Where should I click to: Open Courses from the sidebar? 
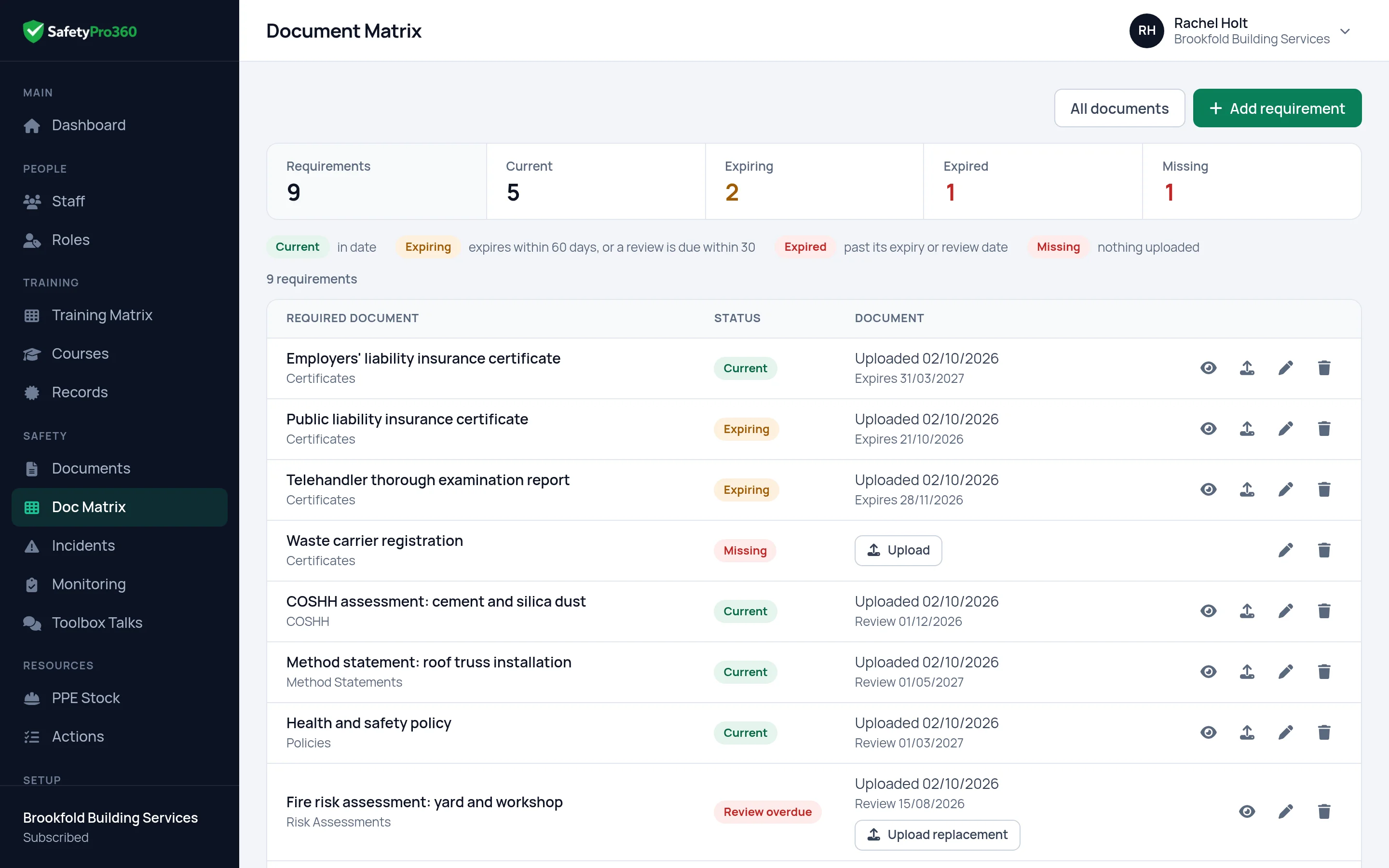click(120, 353)
